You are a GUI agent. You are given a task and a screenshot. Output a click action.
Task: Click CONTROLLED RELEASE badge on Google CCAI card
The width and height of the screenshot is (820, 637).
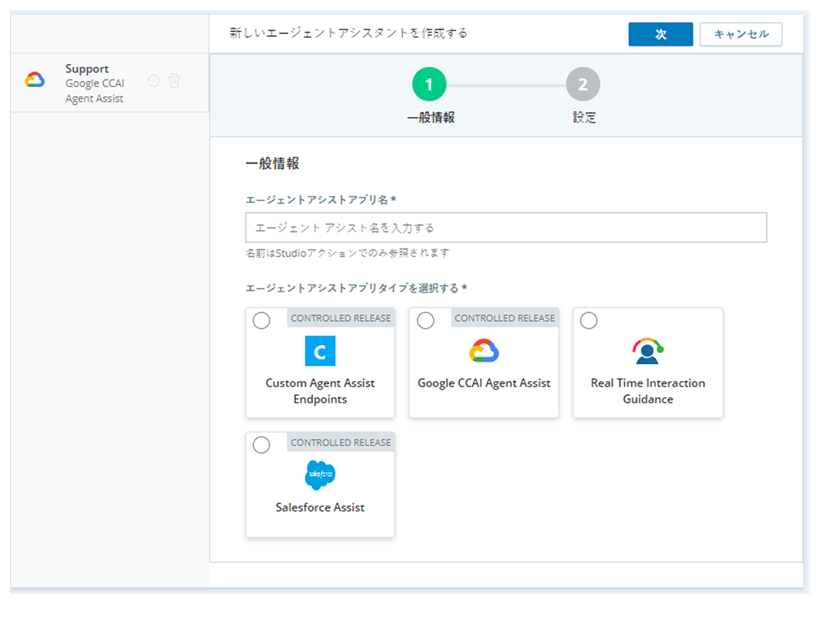[505, 318]
